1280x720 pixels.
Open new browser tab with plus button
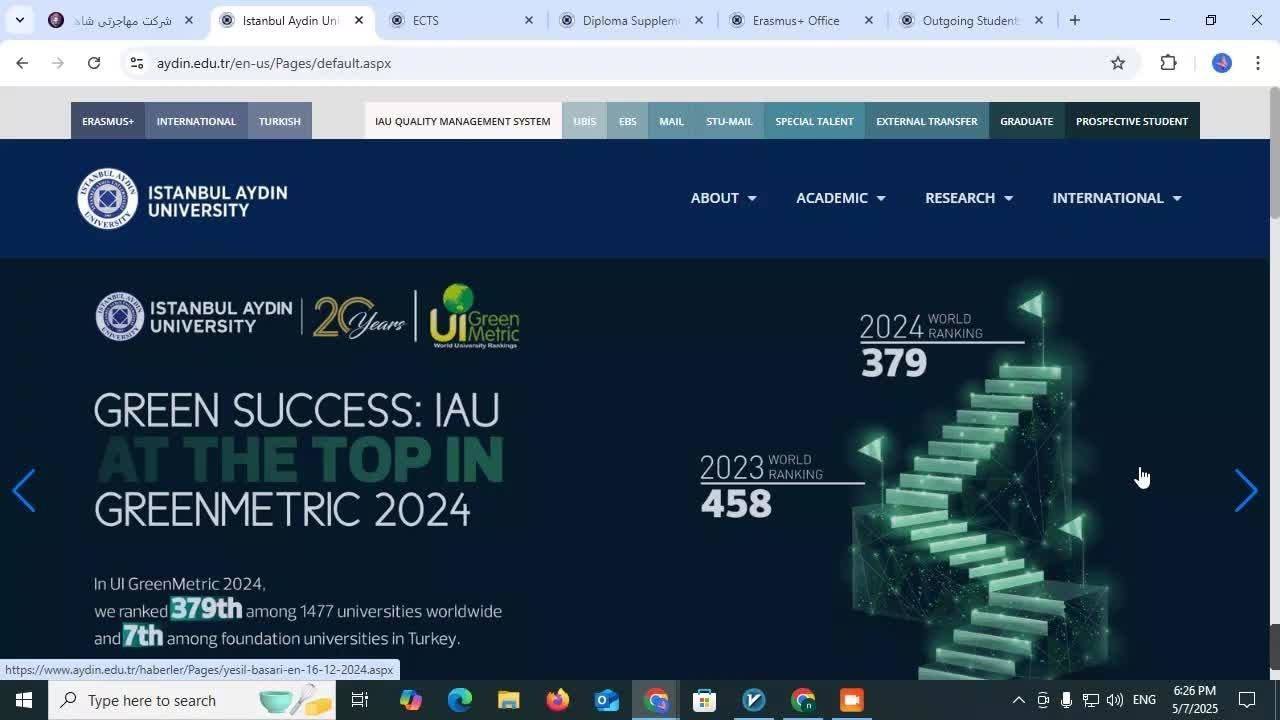pyautogui.click(x=1074, y=20)
